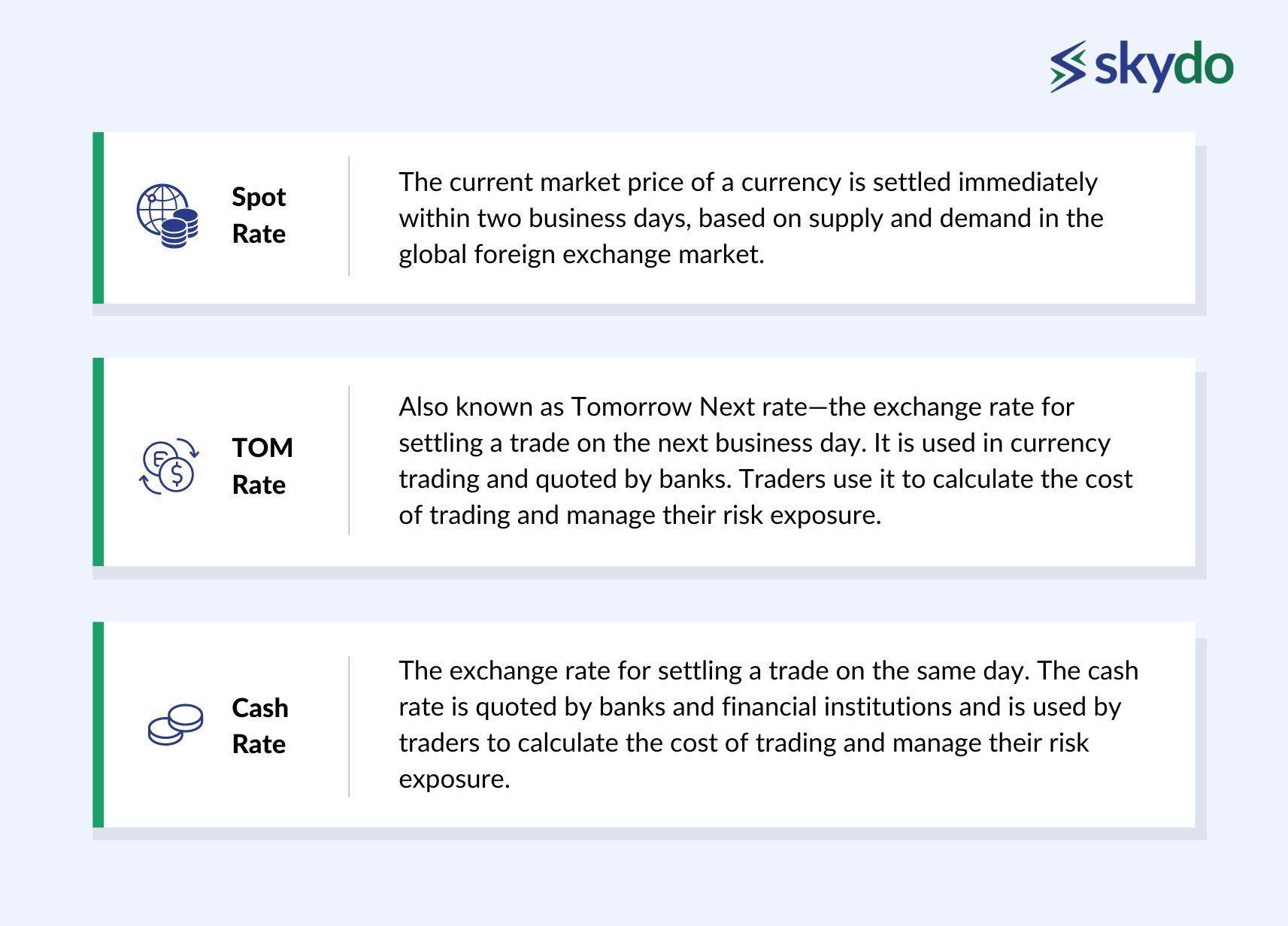Click the globe and coins icon
This screenshot has height=926, width=1288.
(168, 216)
